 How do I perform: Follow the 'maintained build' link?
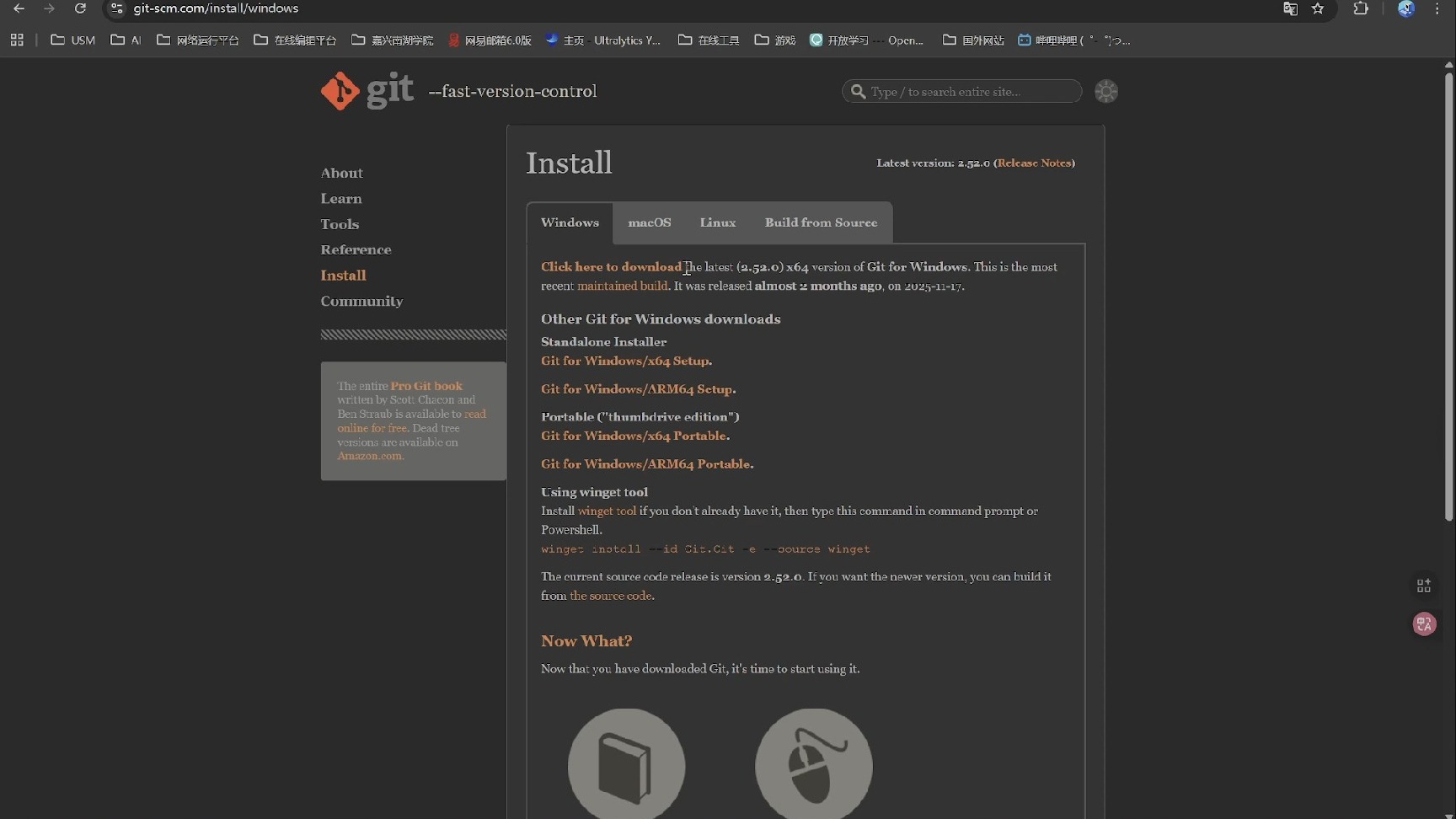point(622,286)
